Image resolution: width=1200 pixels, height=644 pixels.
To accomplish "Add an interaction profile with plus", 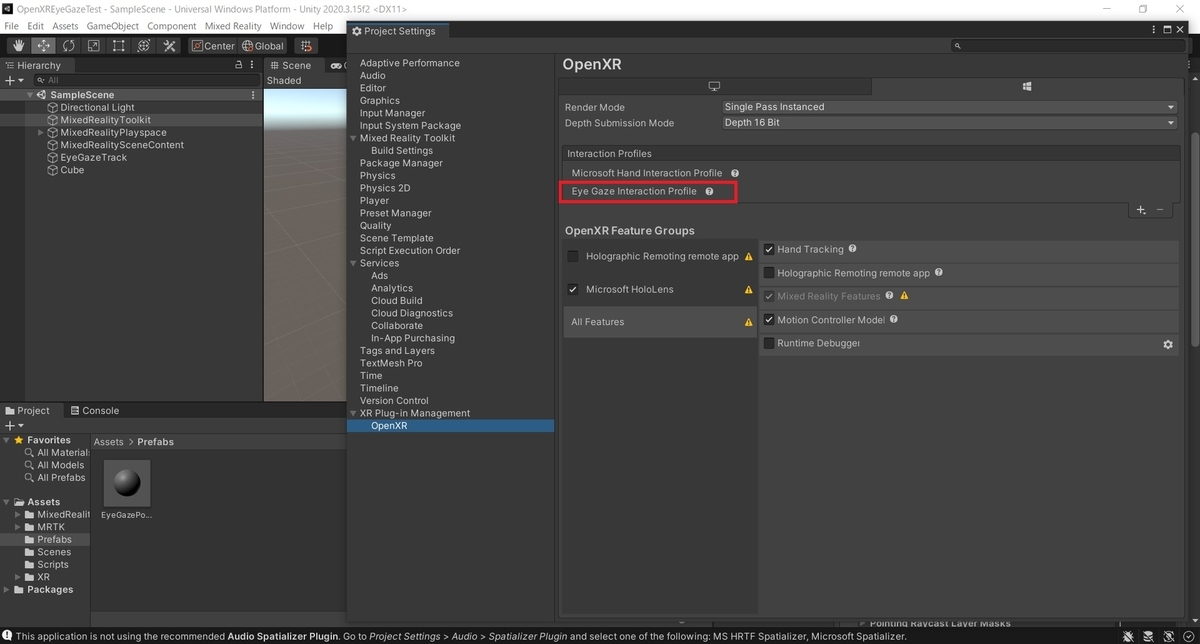I will 1141,210.
